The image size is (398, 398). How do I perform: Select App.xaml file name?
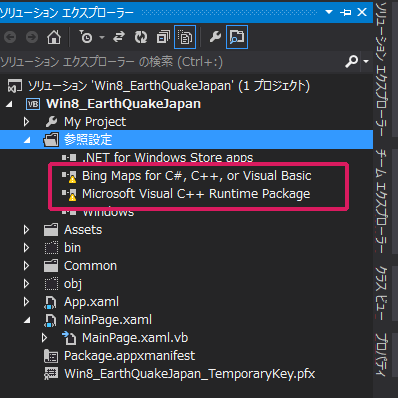coord(91,302)
